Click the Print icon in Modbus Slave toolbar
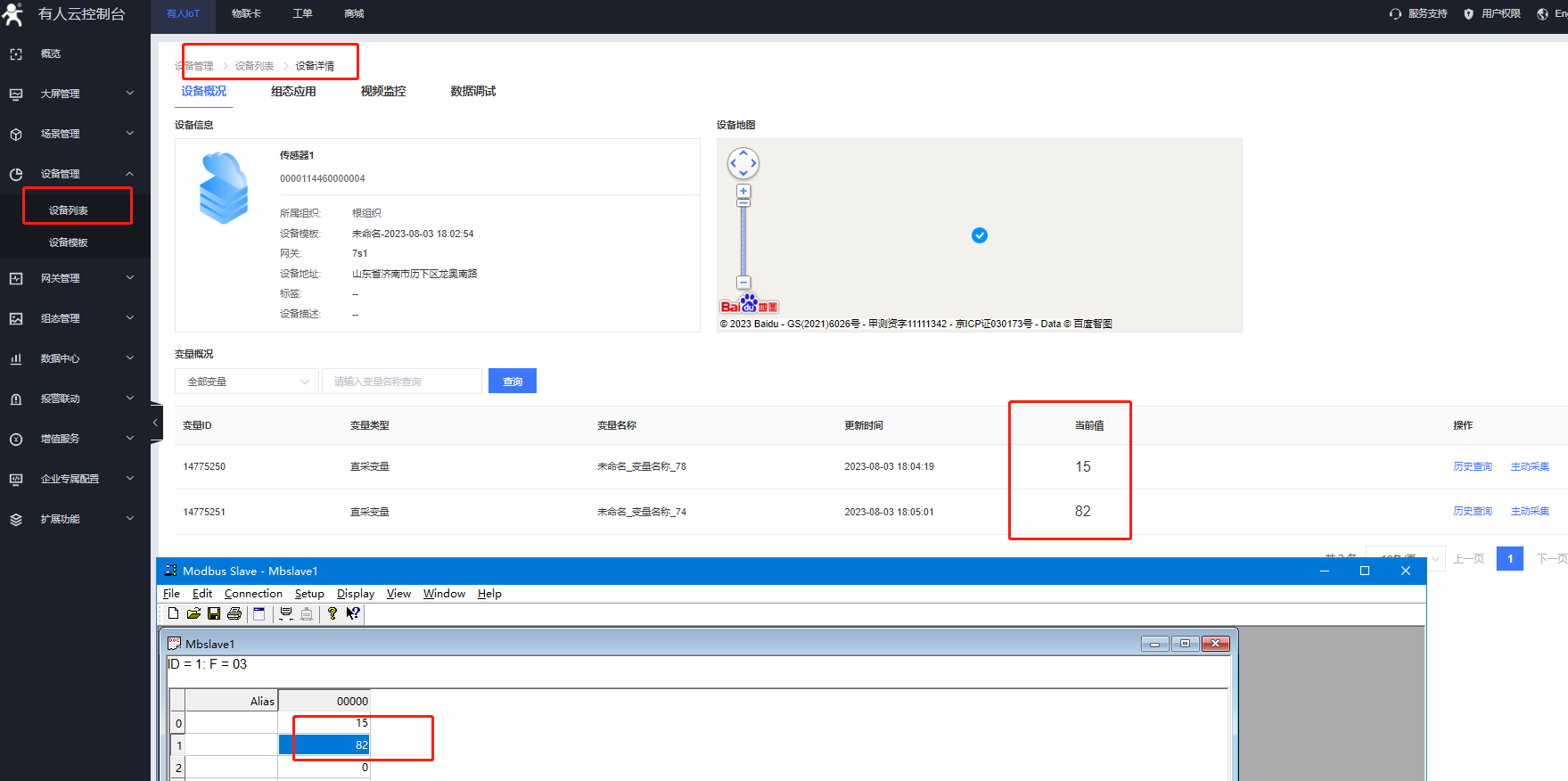 pyautogui.click(x=234, y=613)
